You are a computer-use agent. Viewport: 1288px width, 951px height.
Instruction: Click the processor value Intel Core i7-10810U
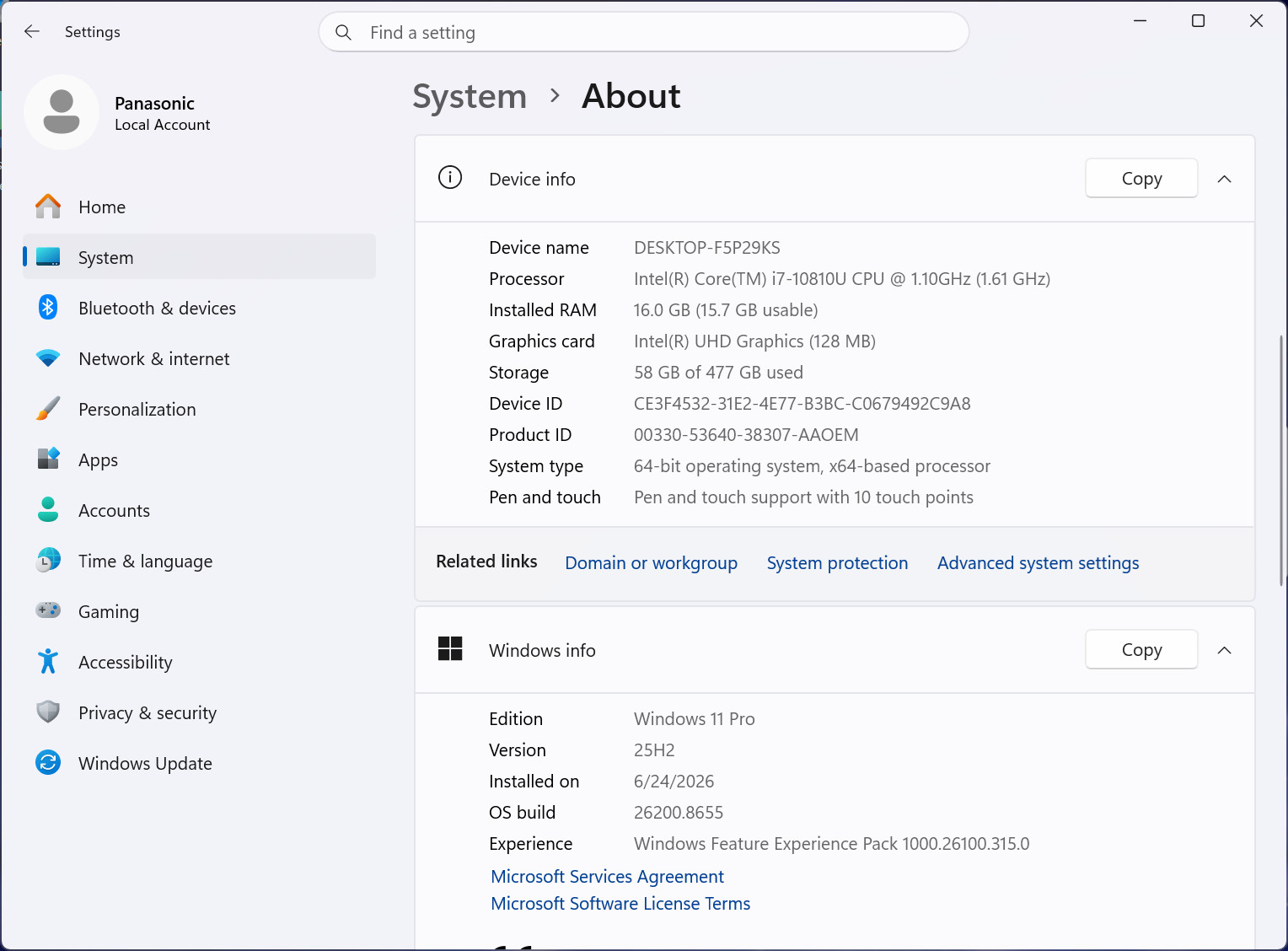(x=842, y=278)
